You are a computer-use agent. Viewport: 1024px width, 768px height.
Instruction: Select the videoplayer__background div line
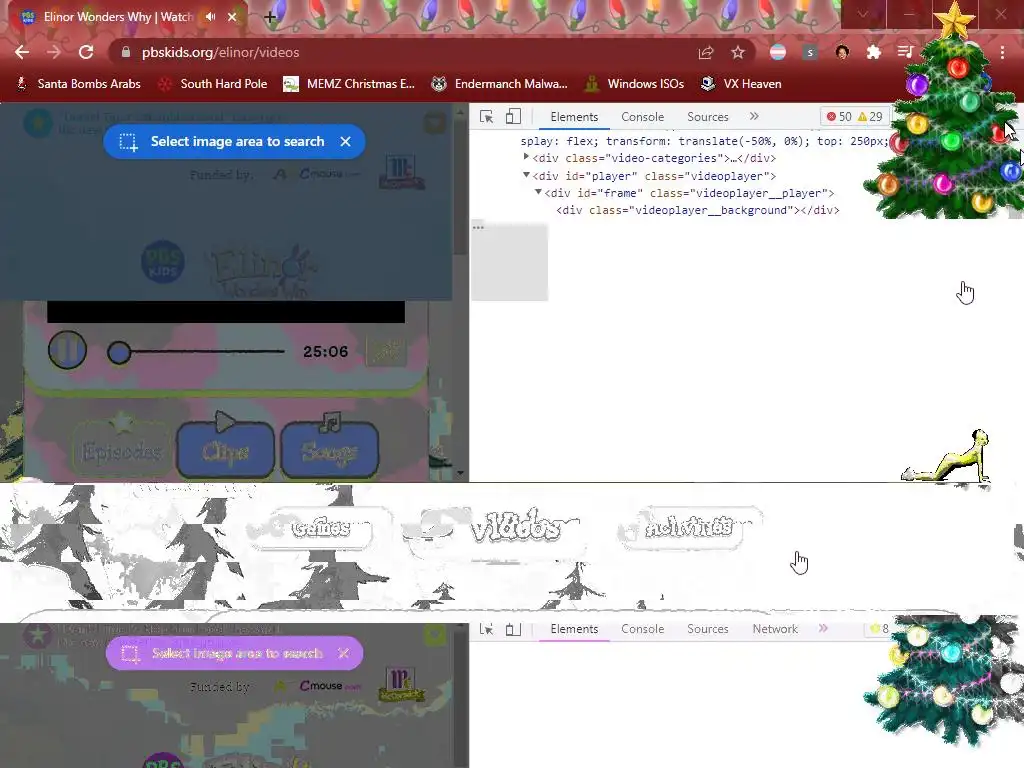tap(697, 210)
